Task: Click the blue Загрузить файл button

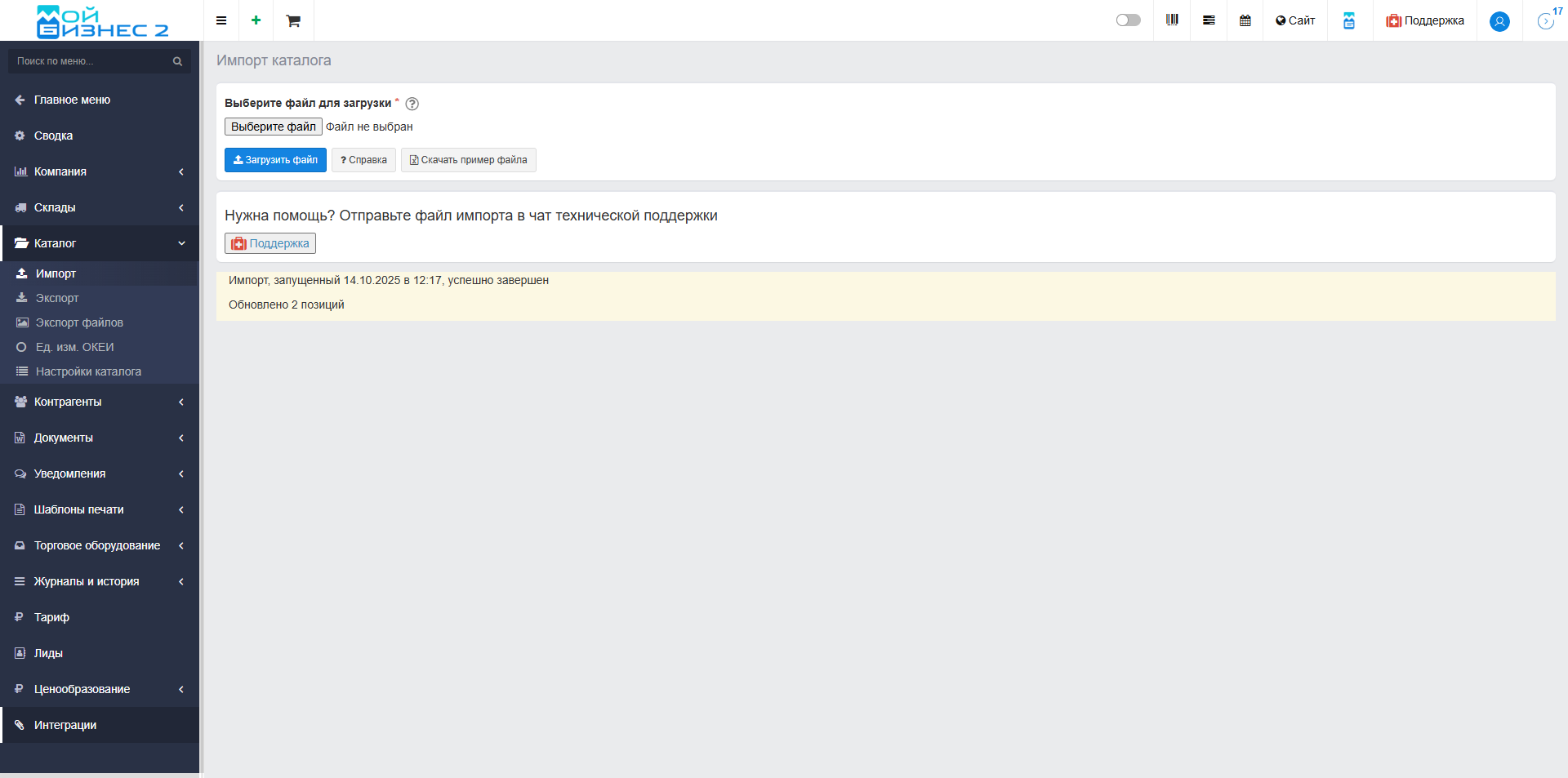Action: (275, 160)
